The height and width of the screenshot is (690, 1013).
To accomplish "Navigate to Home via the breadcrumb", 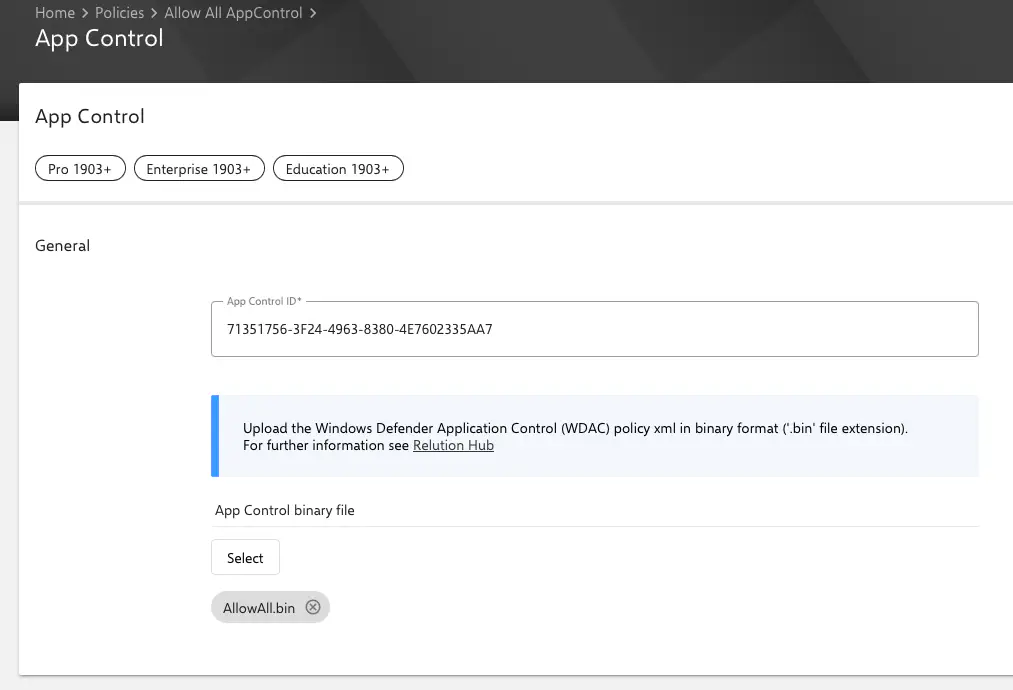I will (x=55, y=13).
